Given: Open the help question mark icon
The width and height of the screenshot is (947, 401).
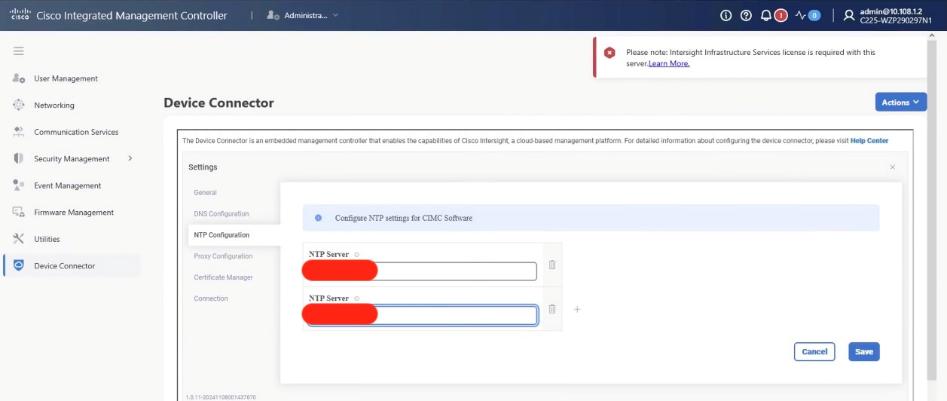Looking at the screenshot, I should click(x=746, y=16).
